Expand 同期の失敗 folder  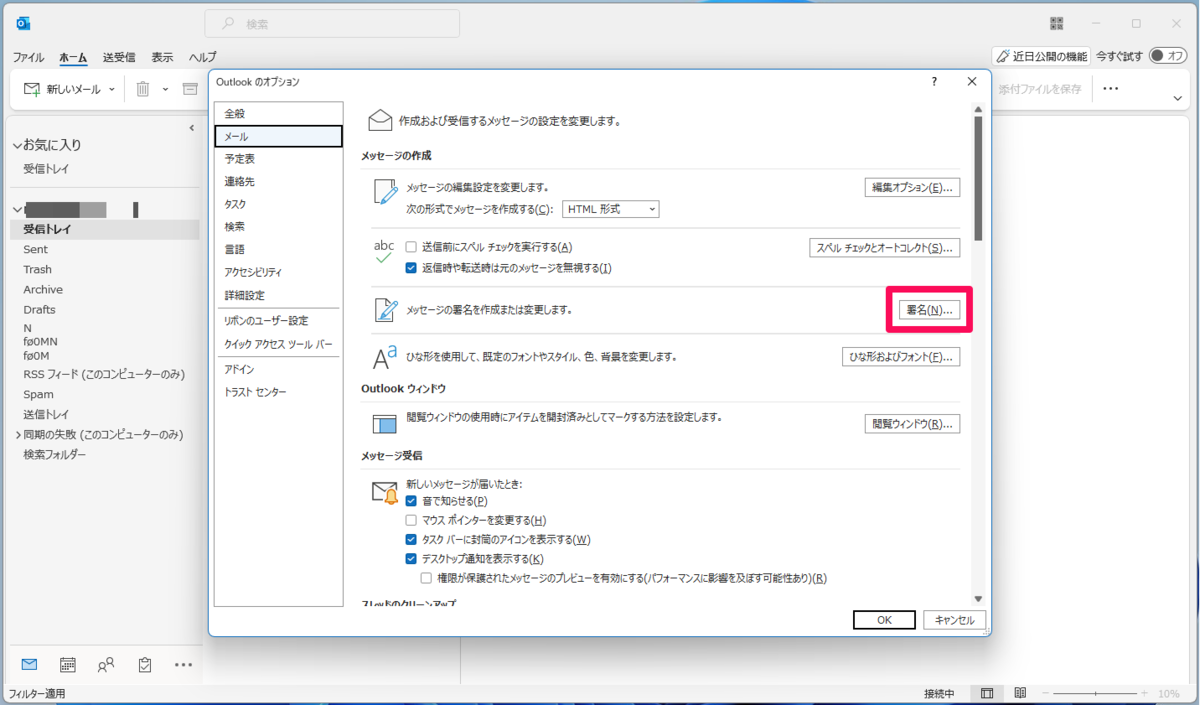point(18,435)
